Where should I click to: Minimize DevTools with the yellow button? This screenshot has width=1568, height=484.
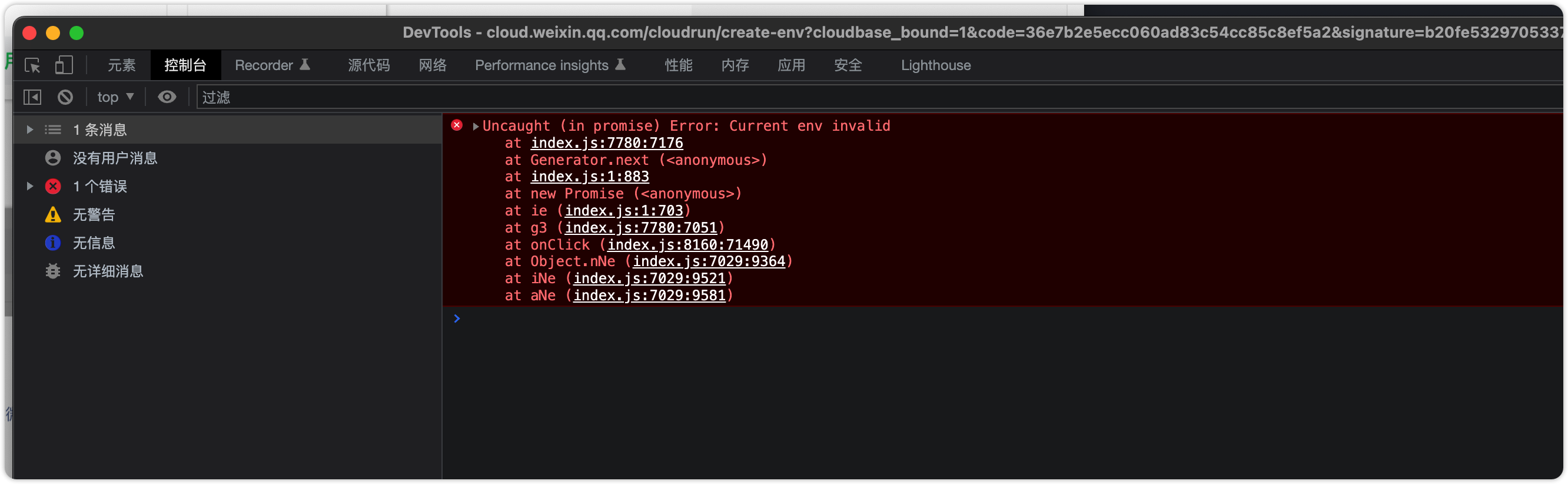[x=53, y=33]
